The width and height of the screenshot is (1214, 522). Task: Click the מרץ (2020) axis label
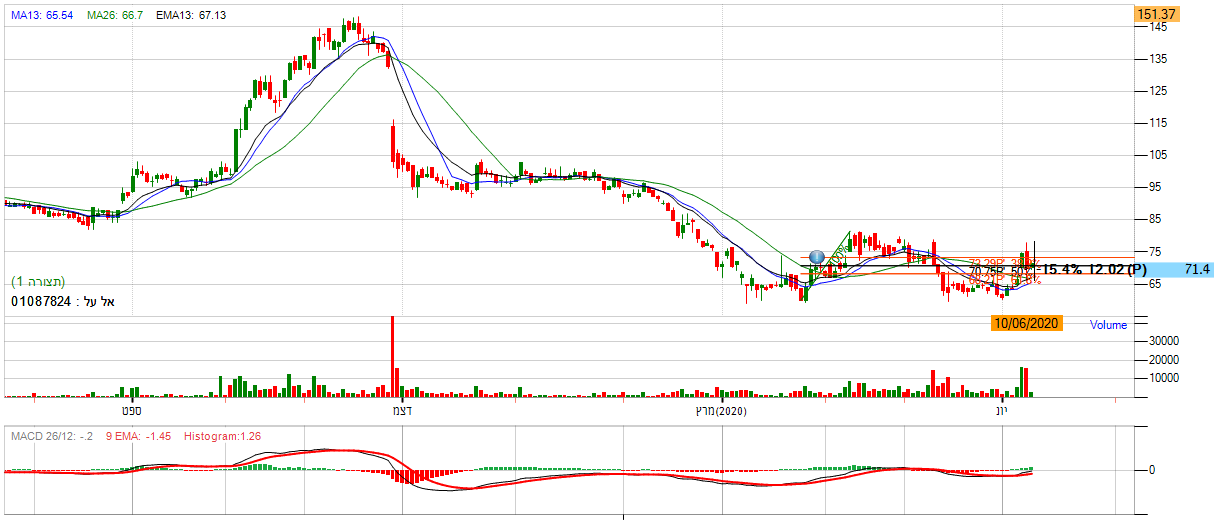(x=720, y=411)
